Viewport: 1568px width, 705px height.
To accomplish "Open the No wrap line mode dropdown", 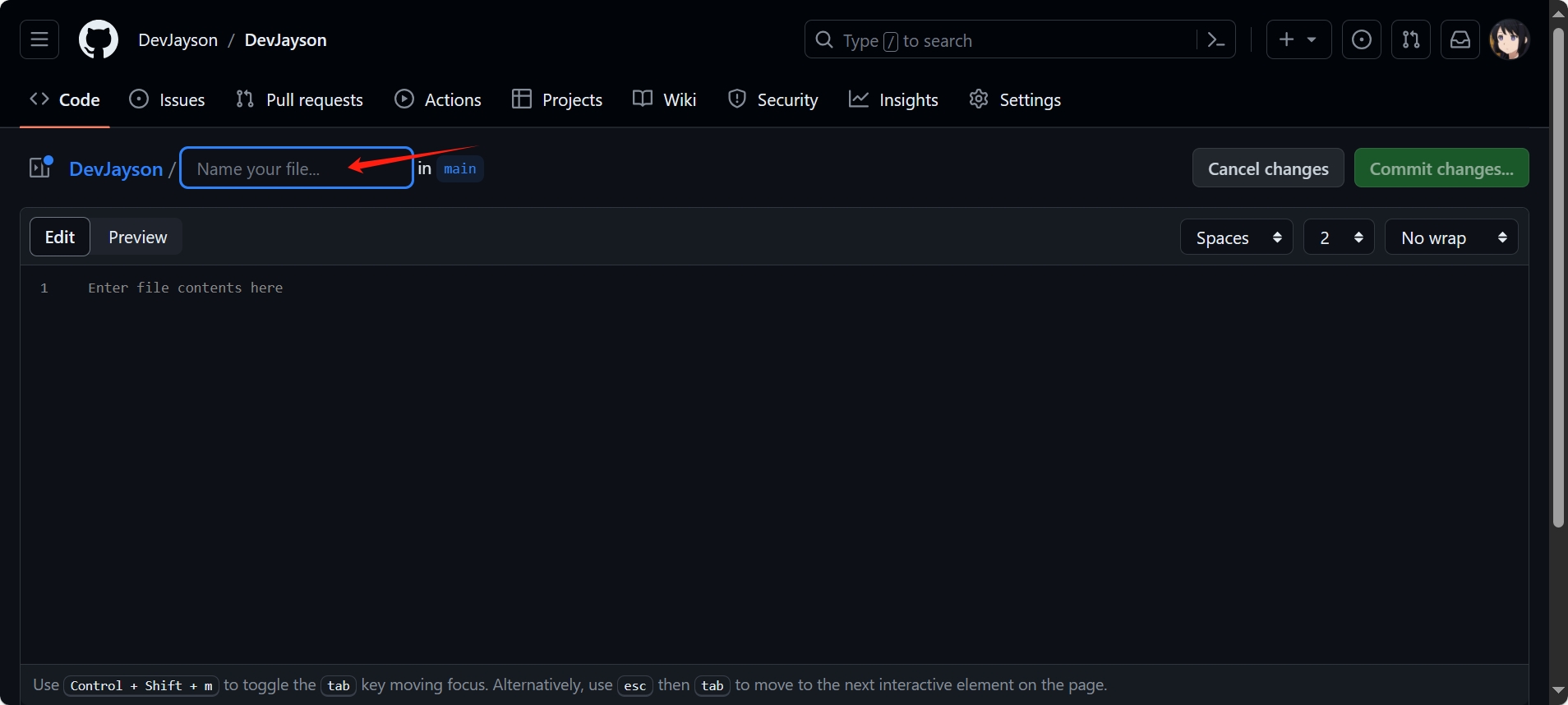I will coord(1451,237).
